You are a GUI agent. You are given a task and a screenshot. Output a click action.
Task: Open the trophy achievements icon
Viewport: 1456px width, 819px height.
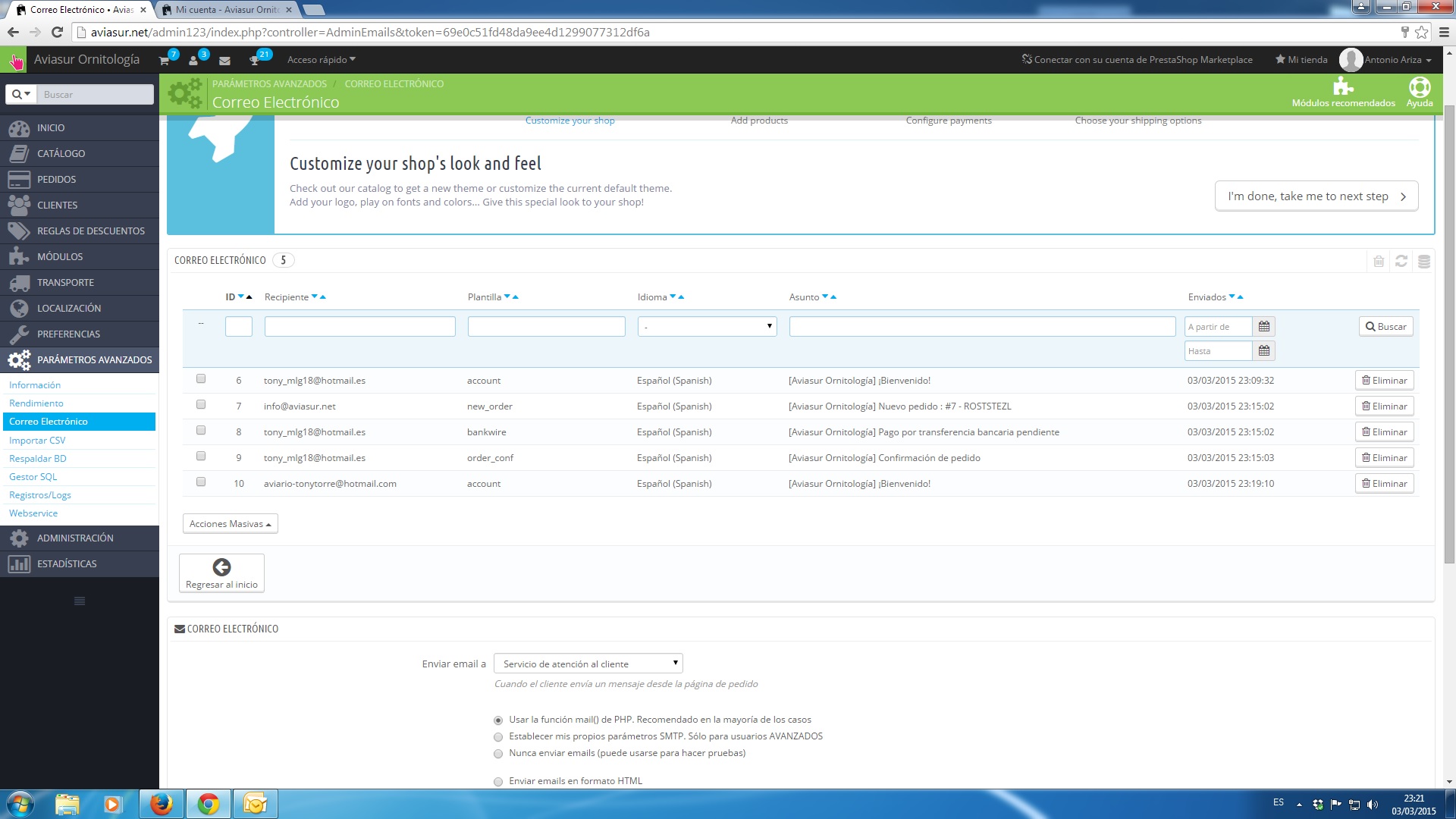click(x=255, y=61)
